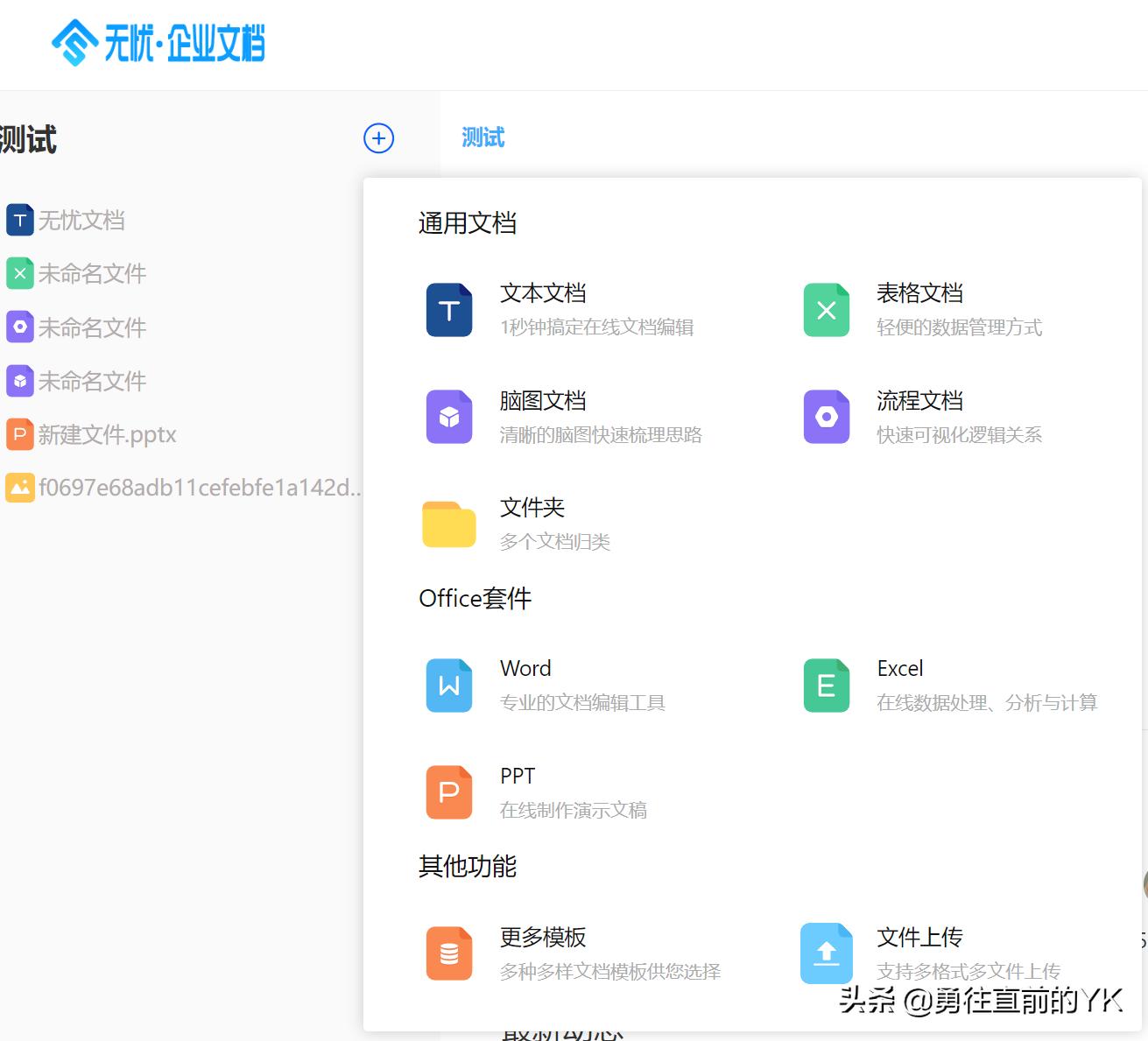Screen dimensions: 1148x1041
Task: Click the yellow 文件夹 folder icon
Action: pyautogui.click(x=449, y=524)
